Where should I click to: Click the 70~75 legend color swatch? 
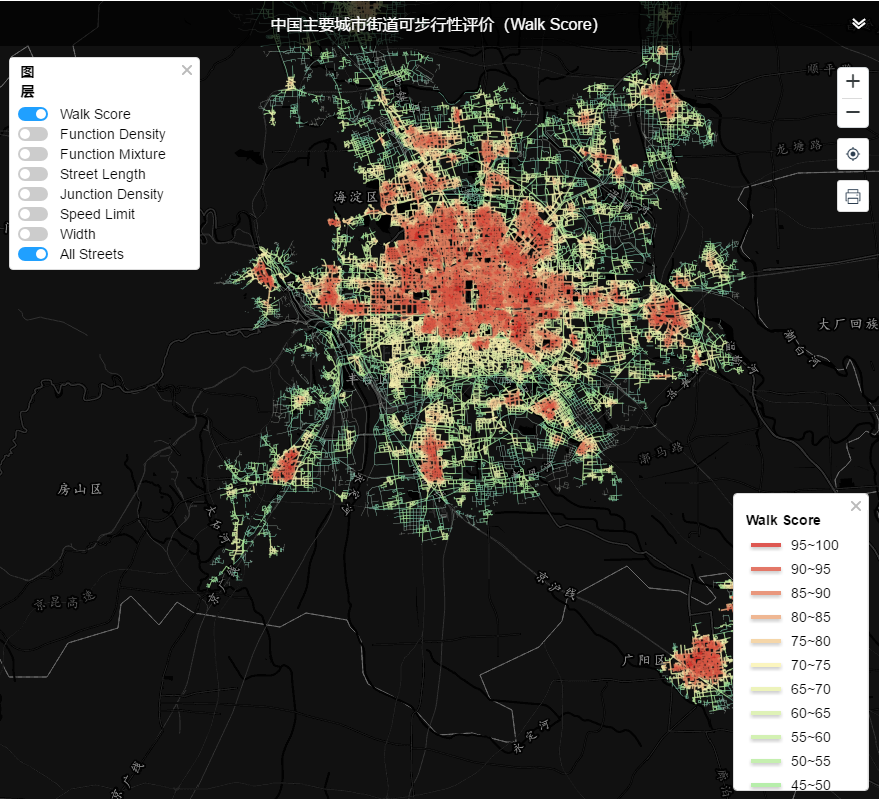click(x=765, y=666)
